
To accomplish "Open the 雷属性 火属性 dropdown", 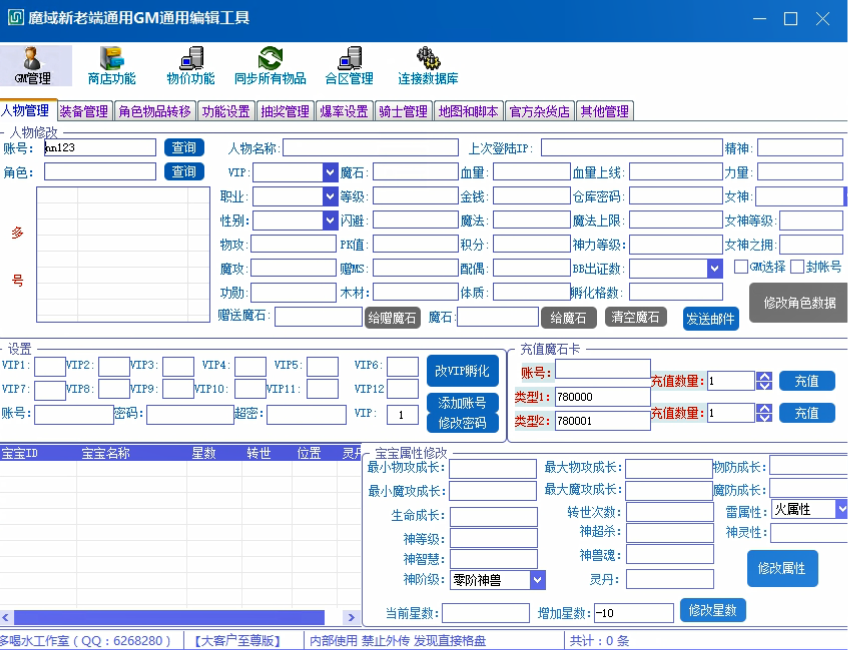I will (x=841, y=509).
